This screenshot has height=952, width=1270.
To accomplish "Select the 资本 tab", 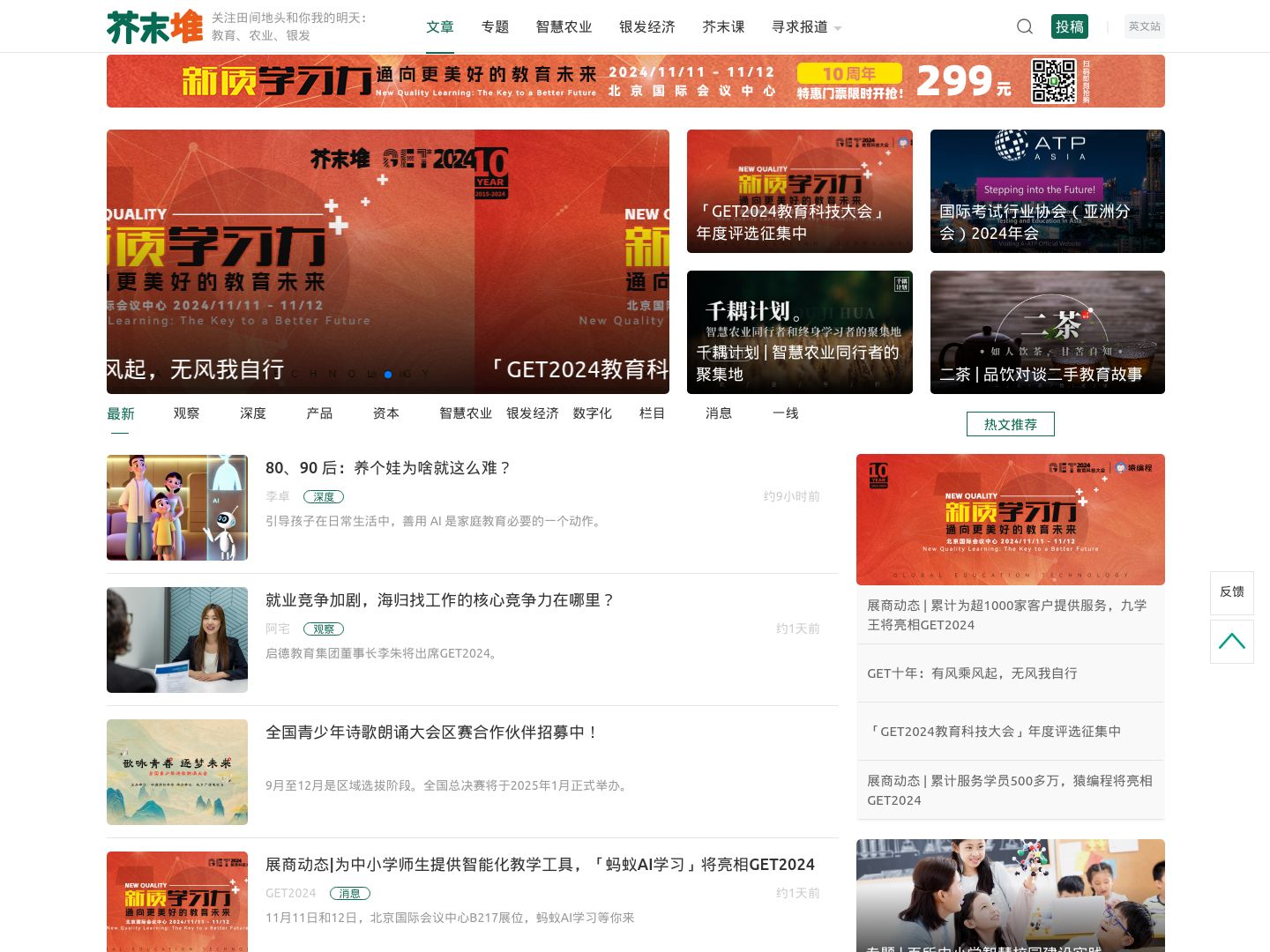I will click(386, 413).
